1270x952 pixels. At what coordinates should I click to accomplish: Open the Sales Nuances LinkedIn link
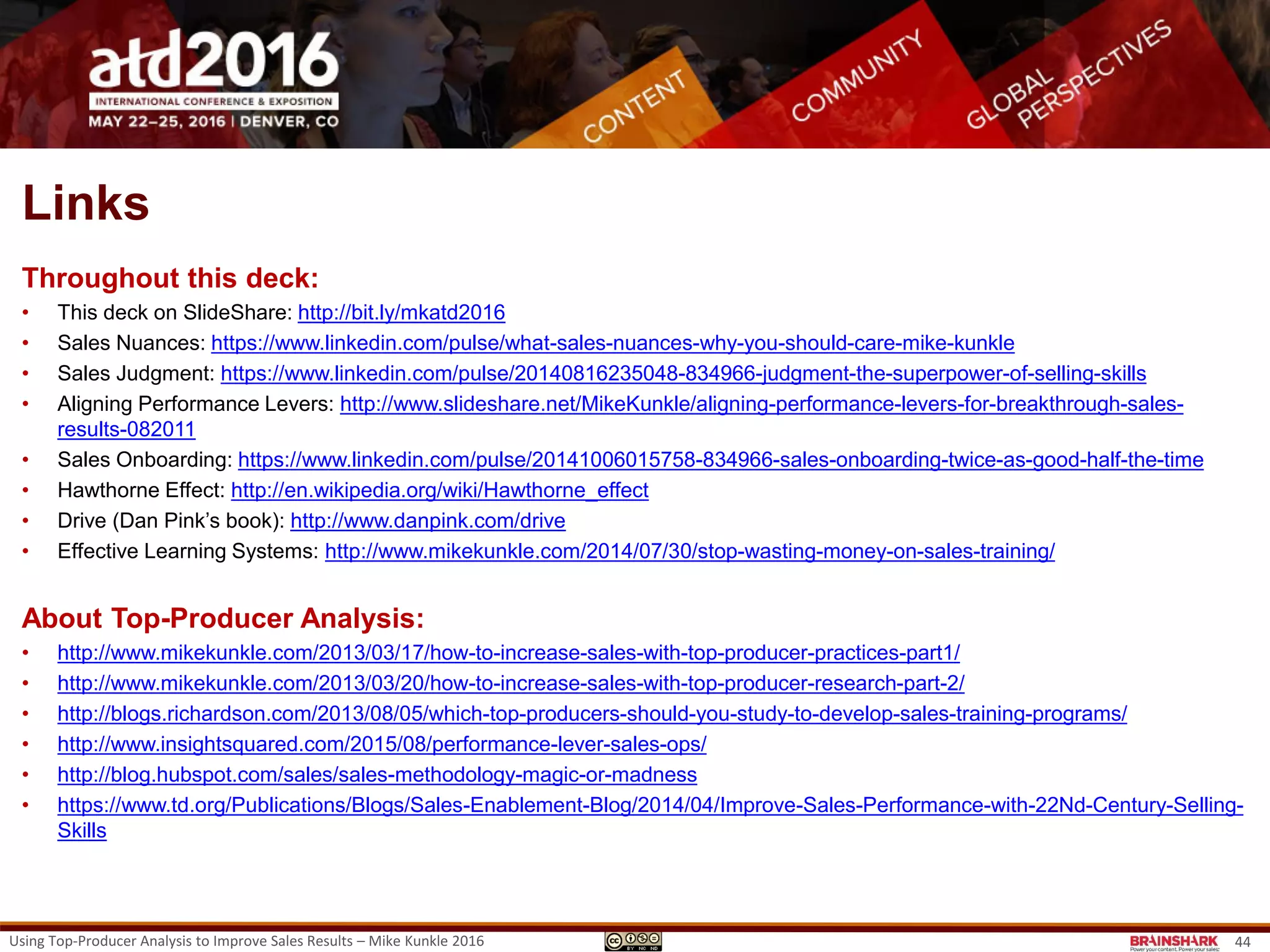(613, 343)
